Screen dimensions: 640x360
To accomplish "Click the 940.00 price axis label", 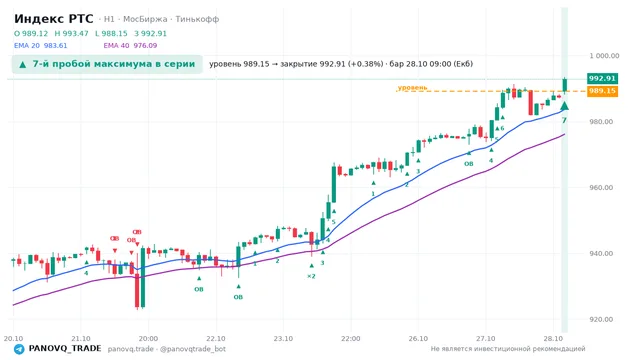I will point(601,253).
